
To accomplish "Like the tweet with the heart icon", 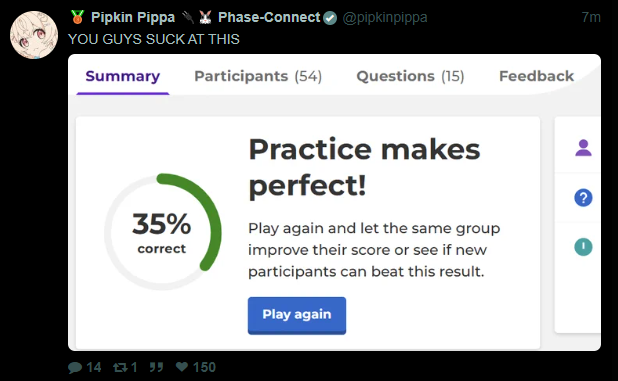I will point(182,367).
